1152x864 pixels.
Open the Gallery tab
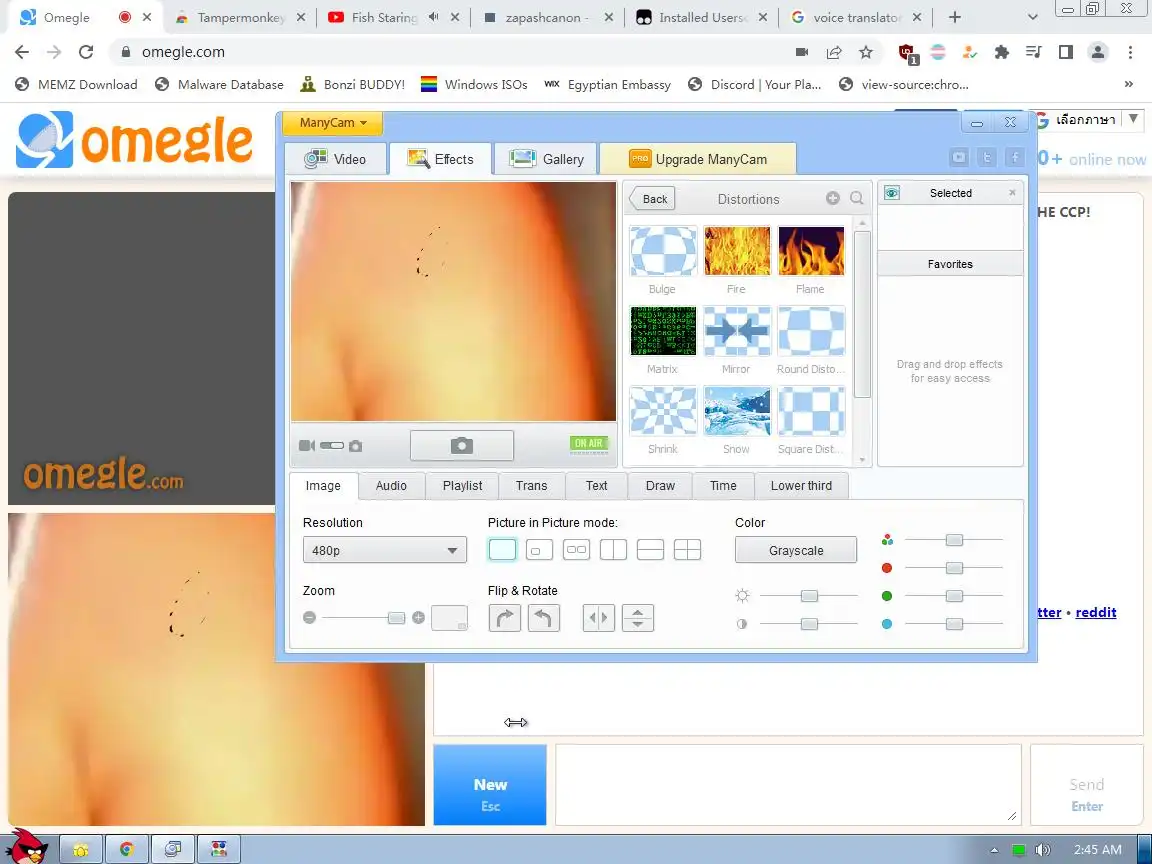click(546, 159)
